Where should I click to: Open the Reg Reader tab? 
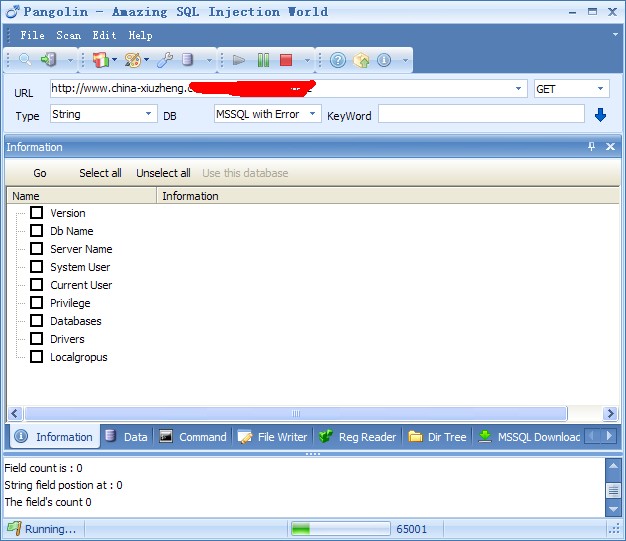coord(358,436)
